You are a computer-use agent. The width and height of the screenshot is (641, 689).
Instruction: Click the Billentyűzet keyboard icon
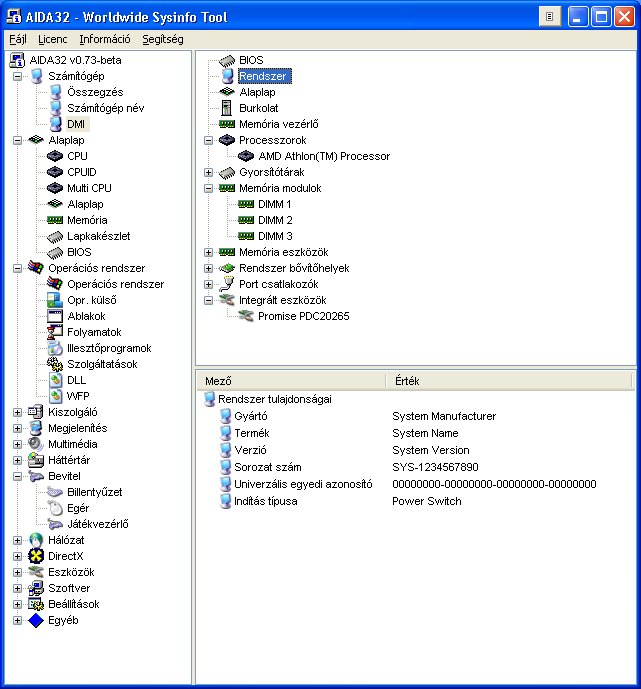click(x=55, y=492)
